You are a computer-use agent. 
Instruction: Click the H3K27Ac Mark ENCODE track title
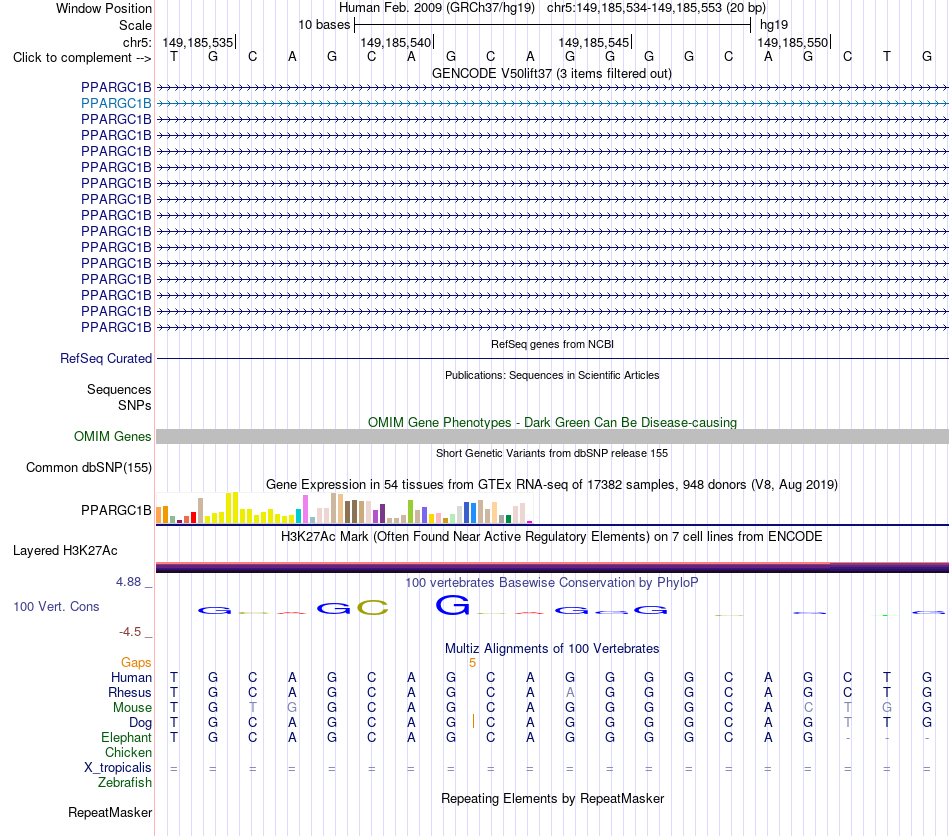click(x=551, y=536)
